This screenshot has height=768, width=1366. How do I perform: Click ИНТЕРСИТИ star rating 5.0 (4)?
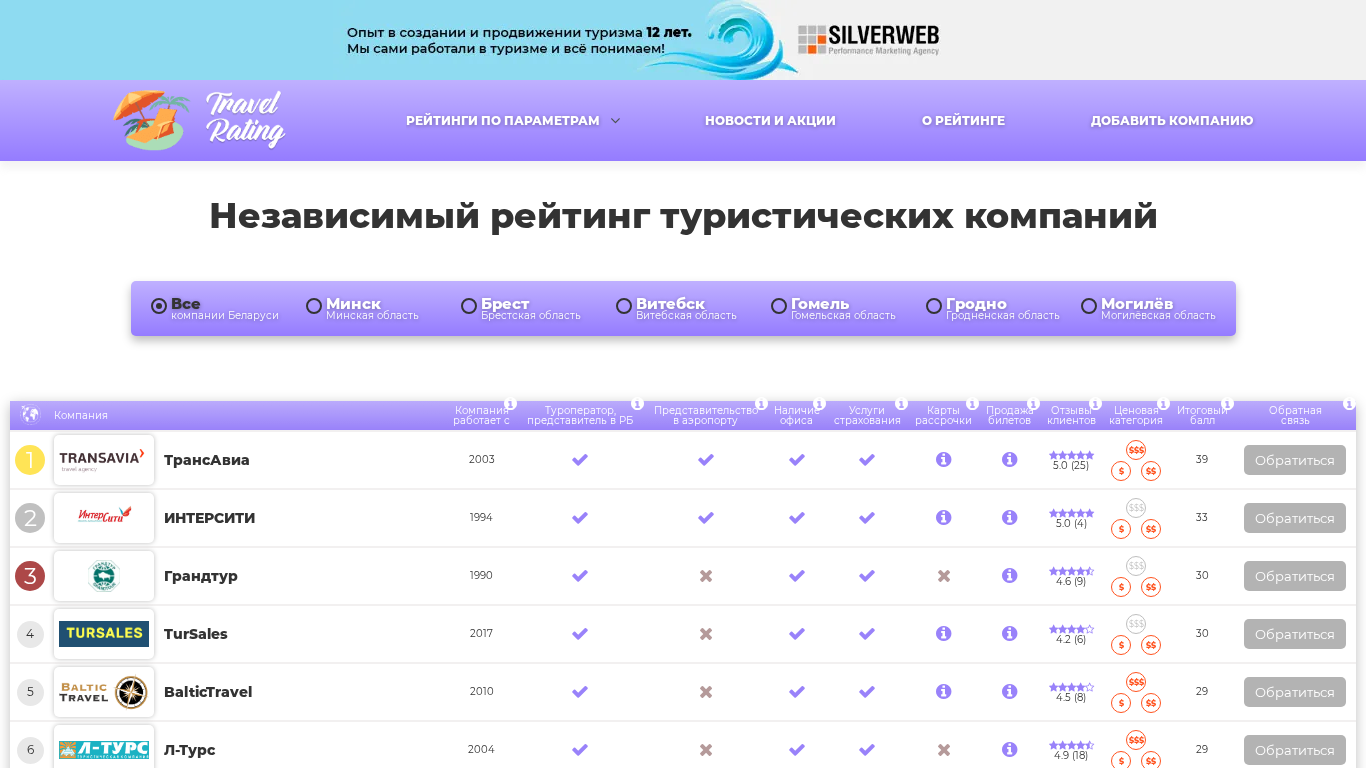tap(1071, 518)
